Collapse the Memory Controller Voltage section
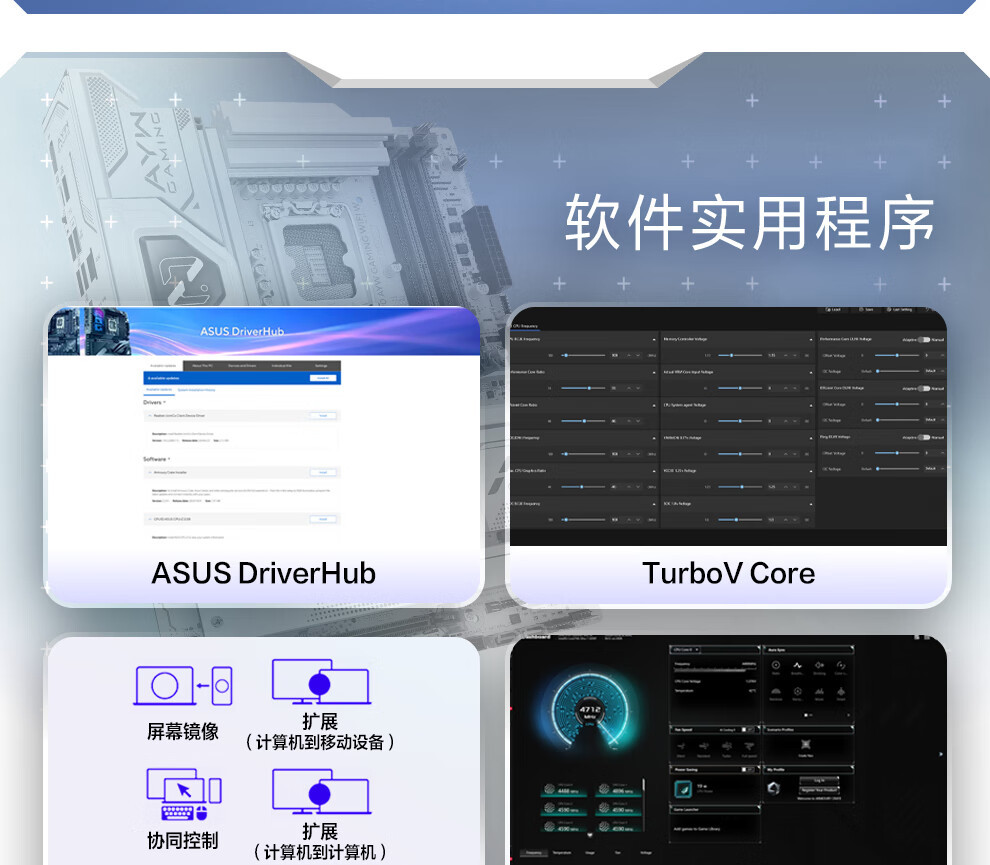 pos(811,340)
